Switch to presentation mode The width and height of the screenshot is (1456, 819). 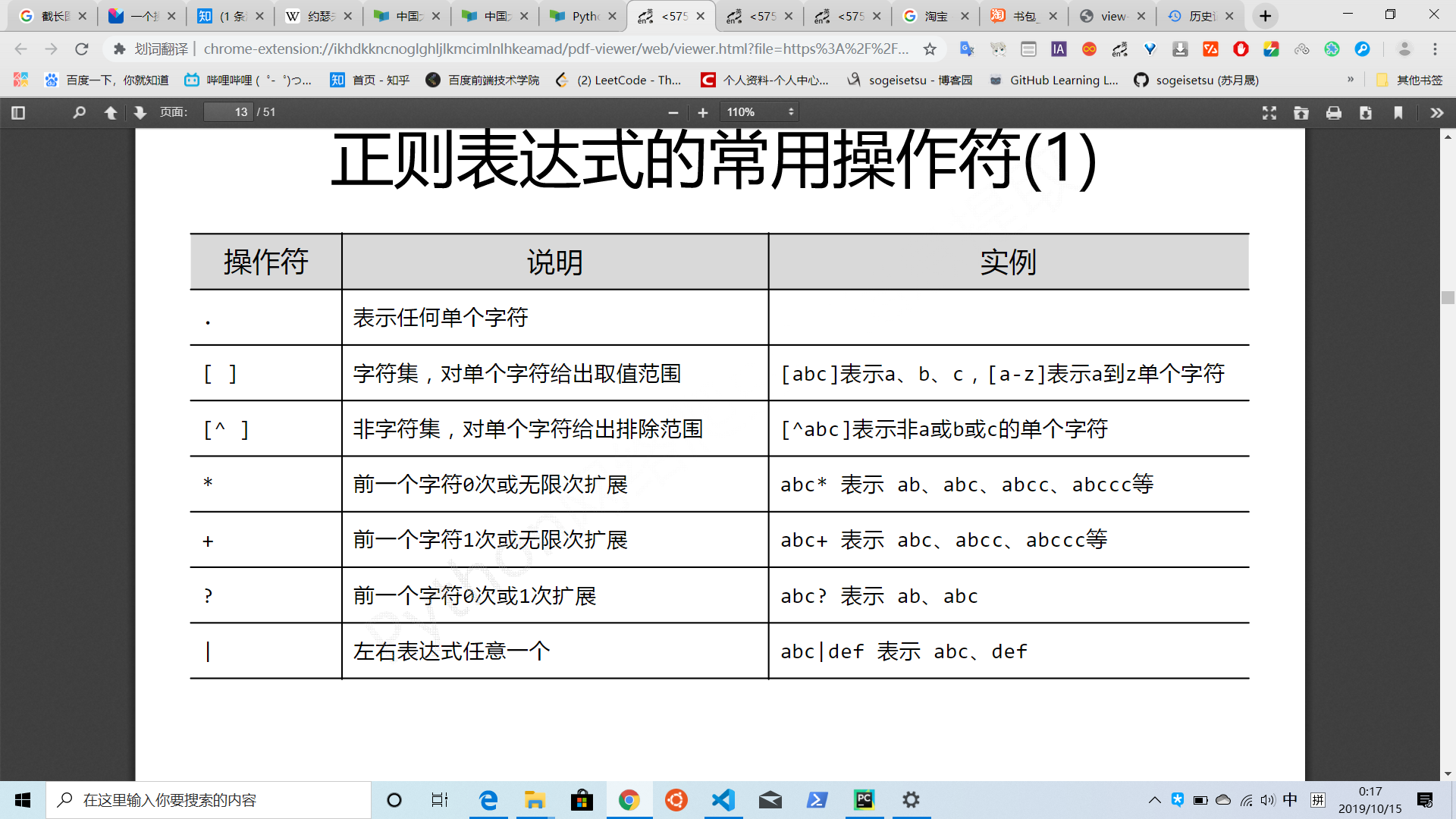coord(1269,112)
